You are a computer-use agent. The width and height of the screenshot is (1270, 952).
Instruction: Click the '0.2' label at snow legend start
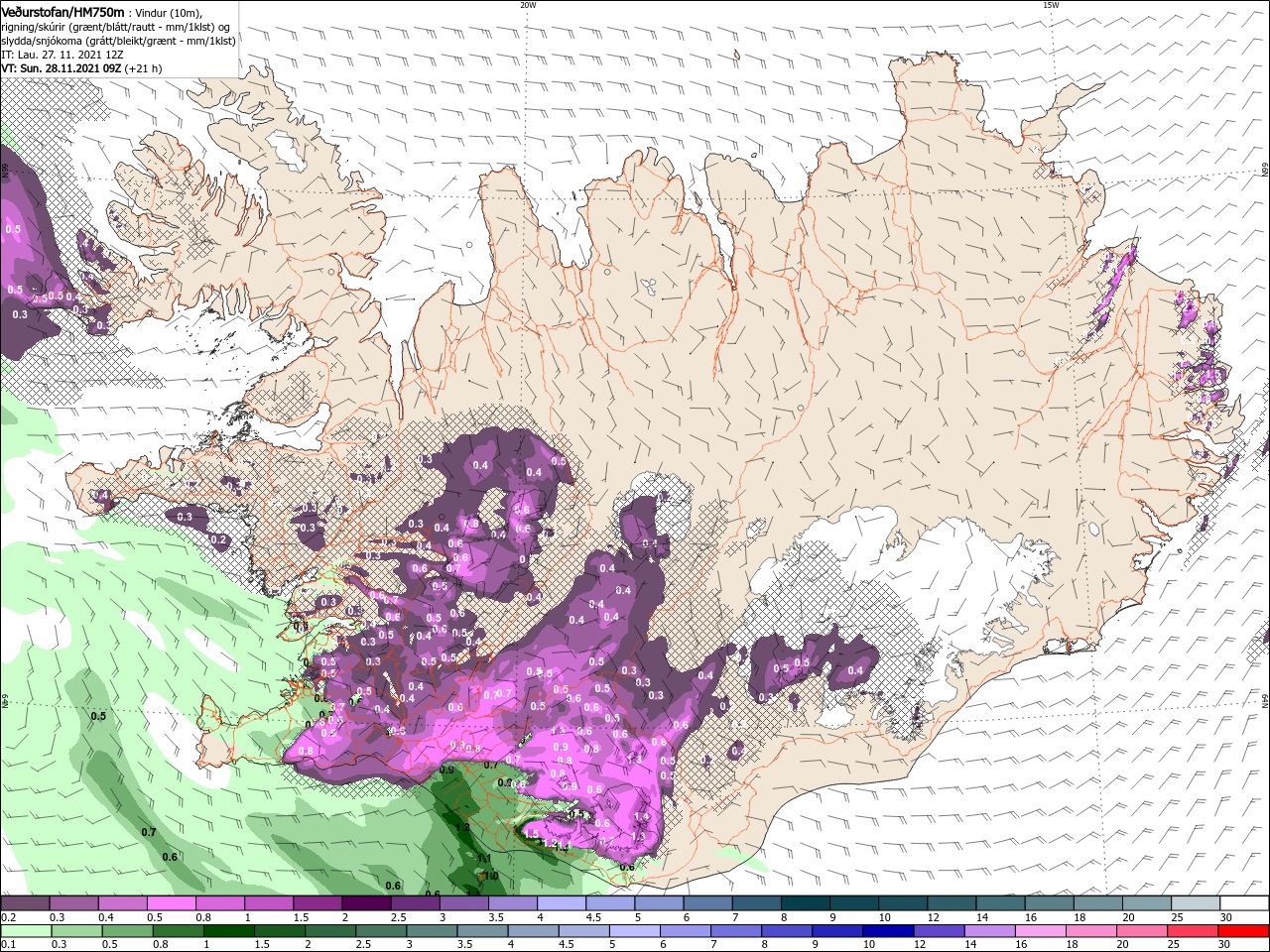coord(8,917)
